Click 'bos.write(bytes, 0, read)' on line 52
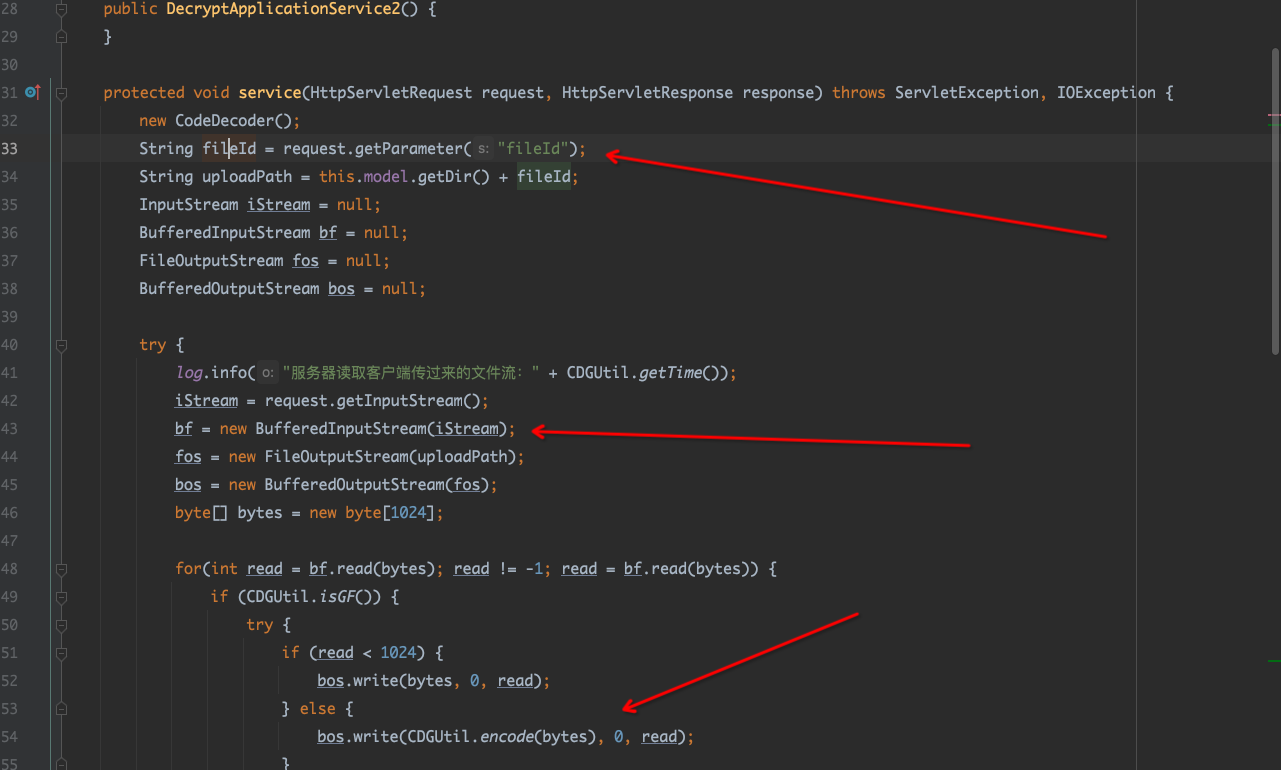This screenshot has width=1281, height=770. pos(430,681)
